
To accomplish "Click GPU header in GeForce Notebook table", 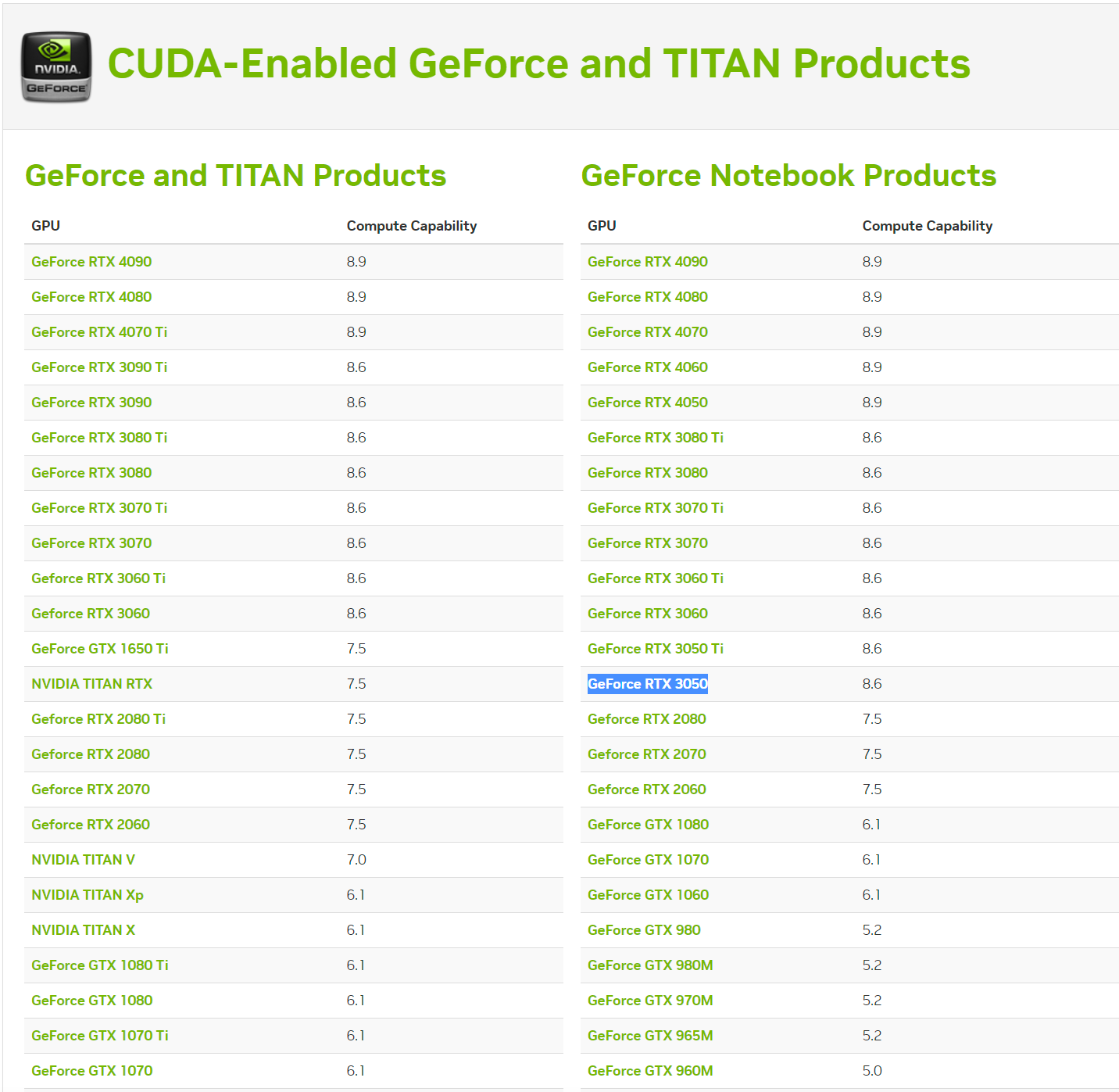I will click(x=602, y=226).
